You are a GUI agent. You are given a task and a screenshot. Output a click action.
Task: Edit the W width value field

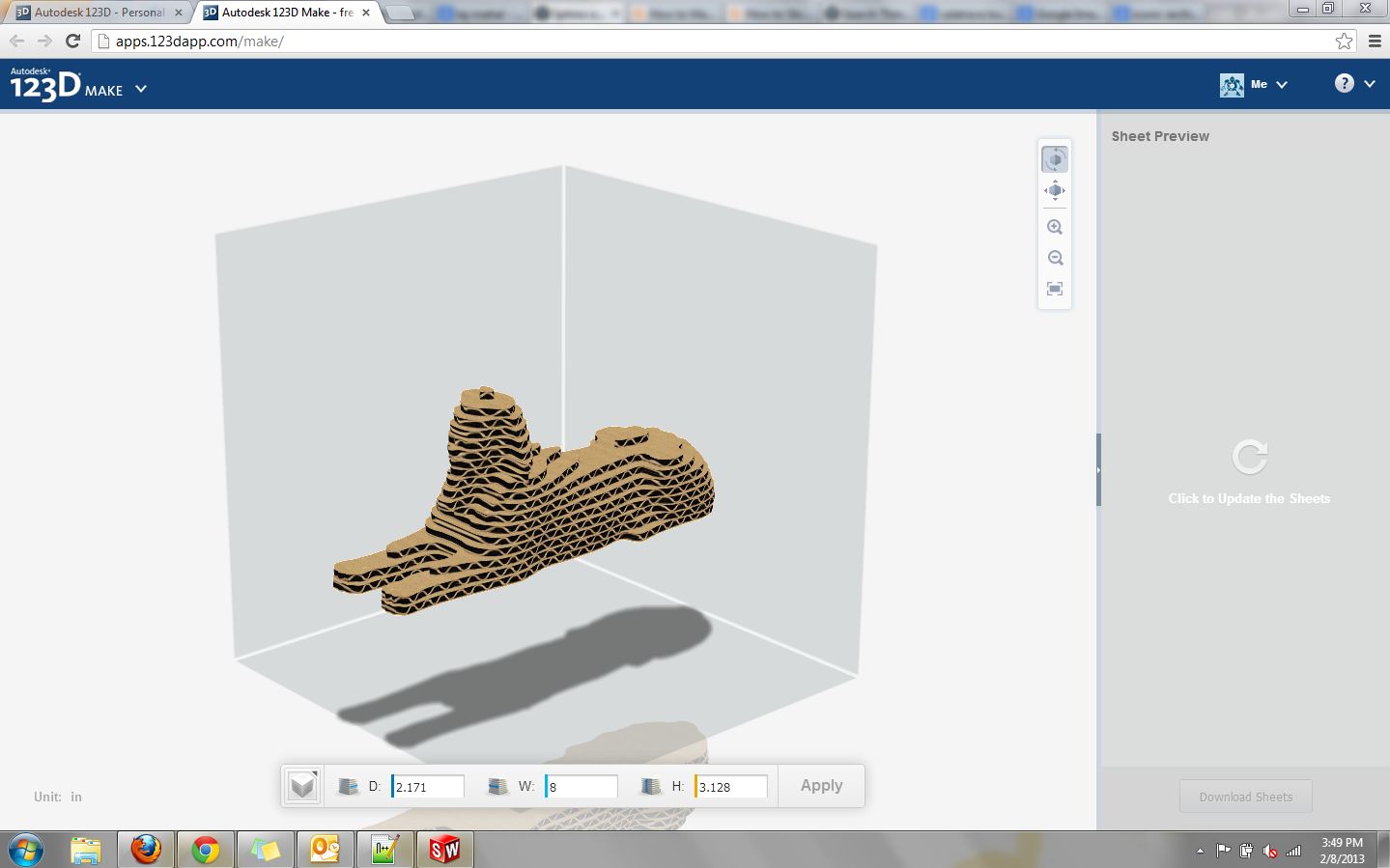point(581,787)
